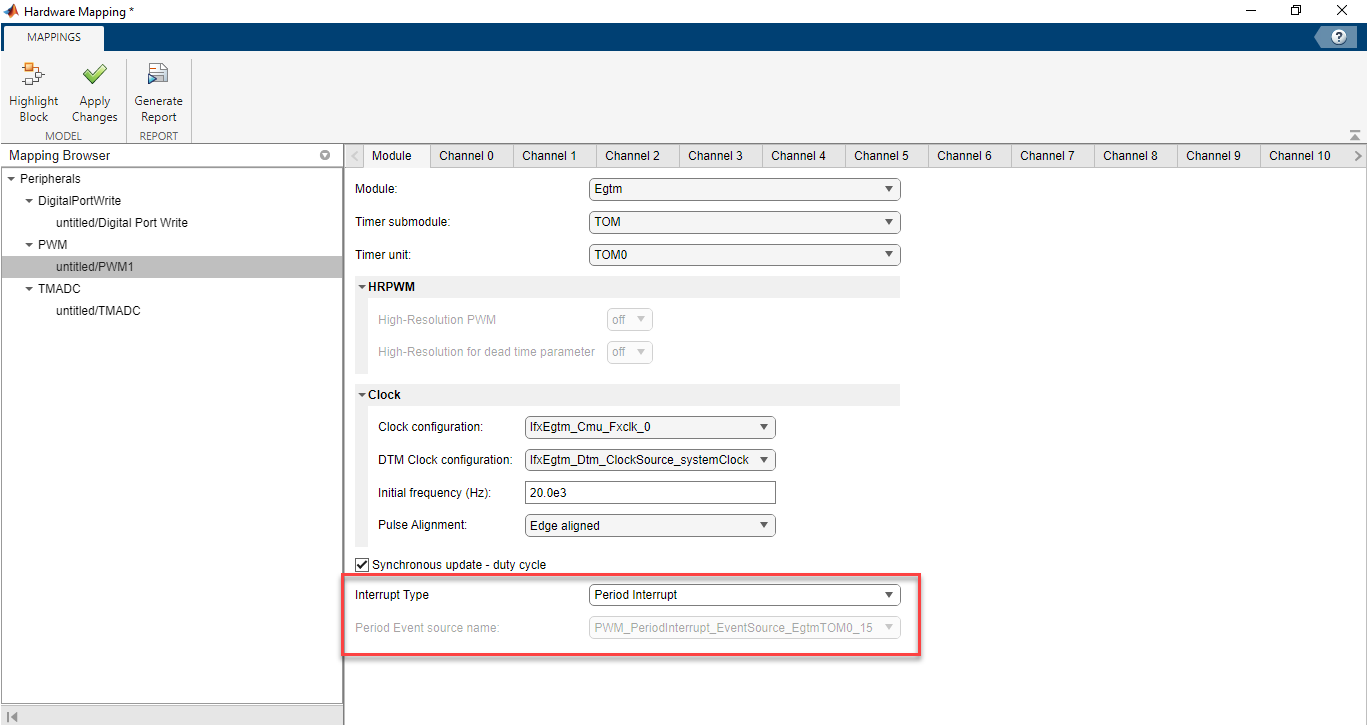Screen dimensions: 1367x725
Task: Collapse the toolstrip using the corner icon
Action: (1354, 135)
